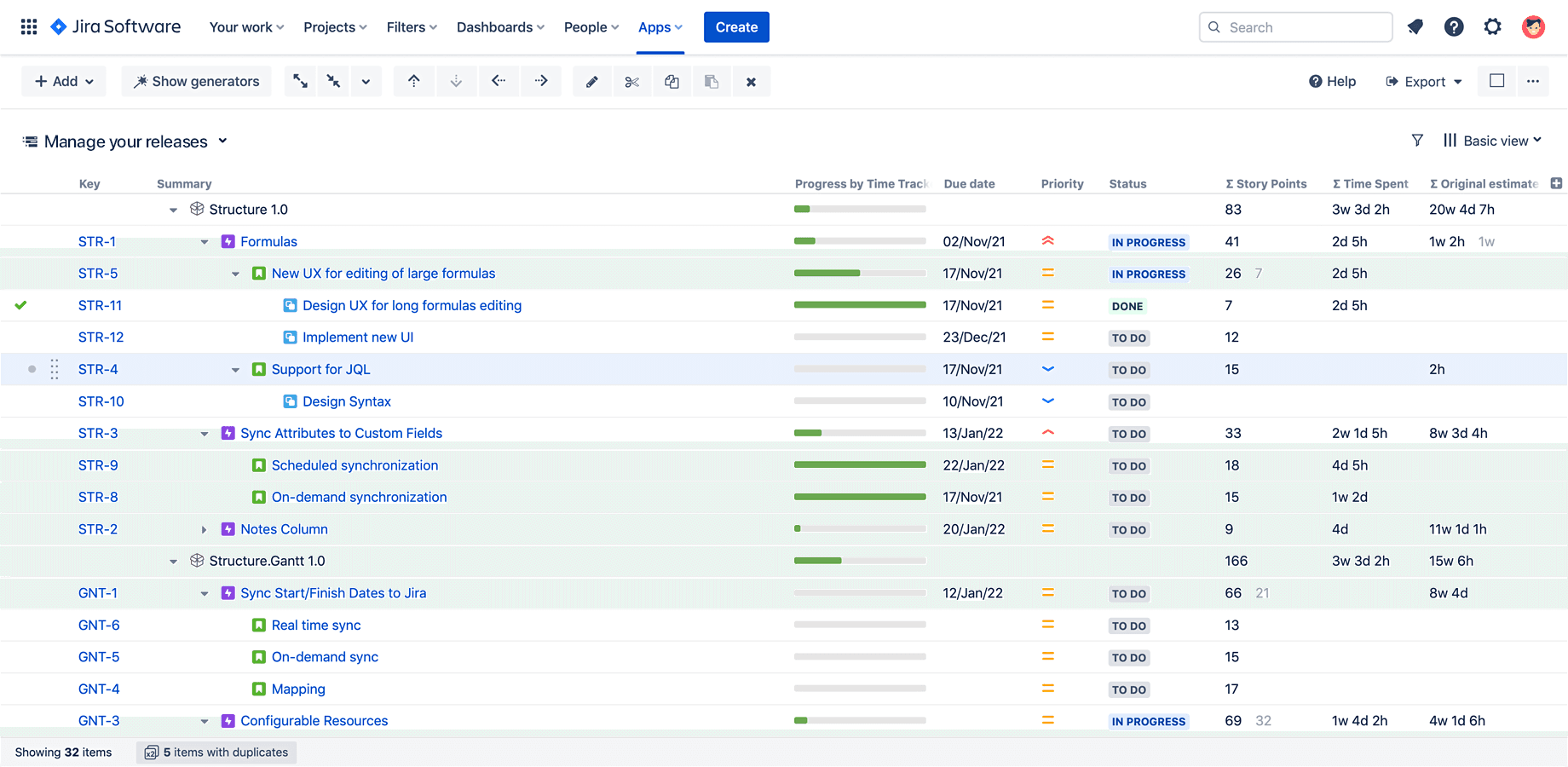Click the Expand All diagonal arrows icon
The image size is (1568, 767).
pos(300,81)
